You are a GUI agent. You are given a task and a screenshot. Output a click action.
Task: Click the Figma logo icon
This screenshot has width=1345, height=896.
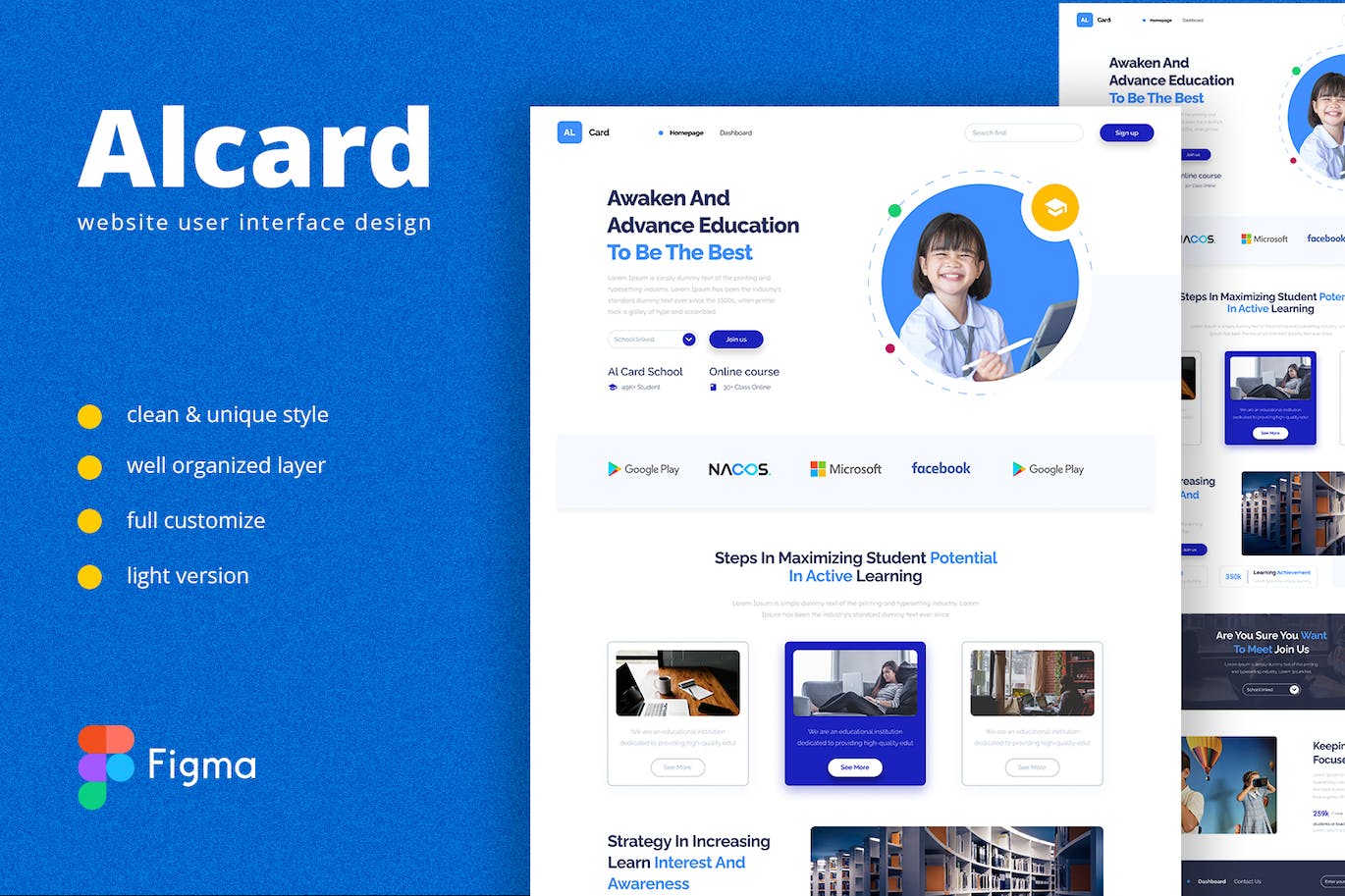106,766
